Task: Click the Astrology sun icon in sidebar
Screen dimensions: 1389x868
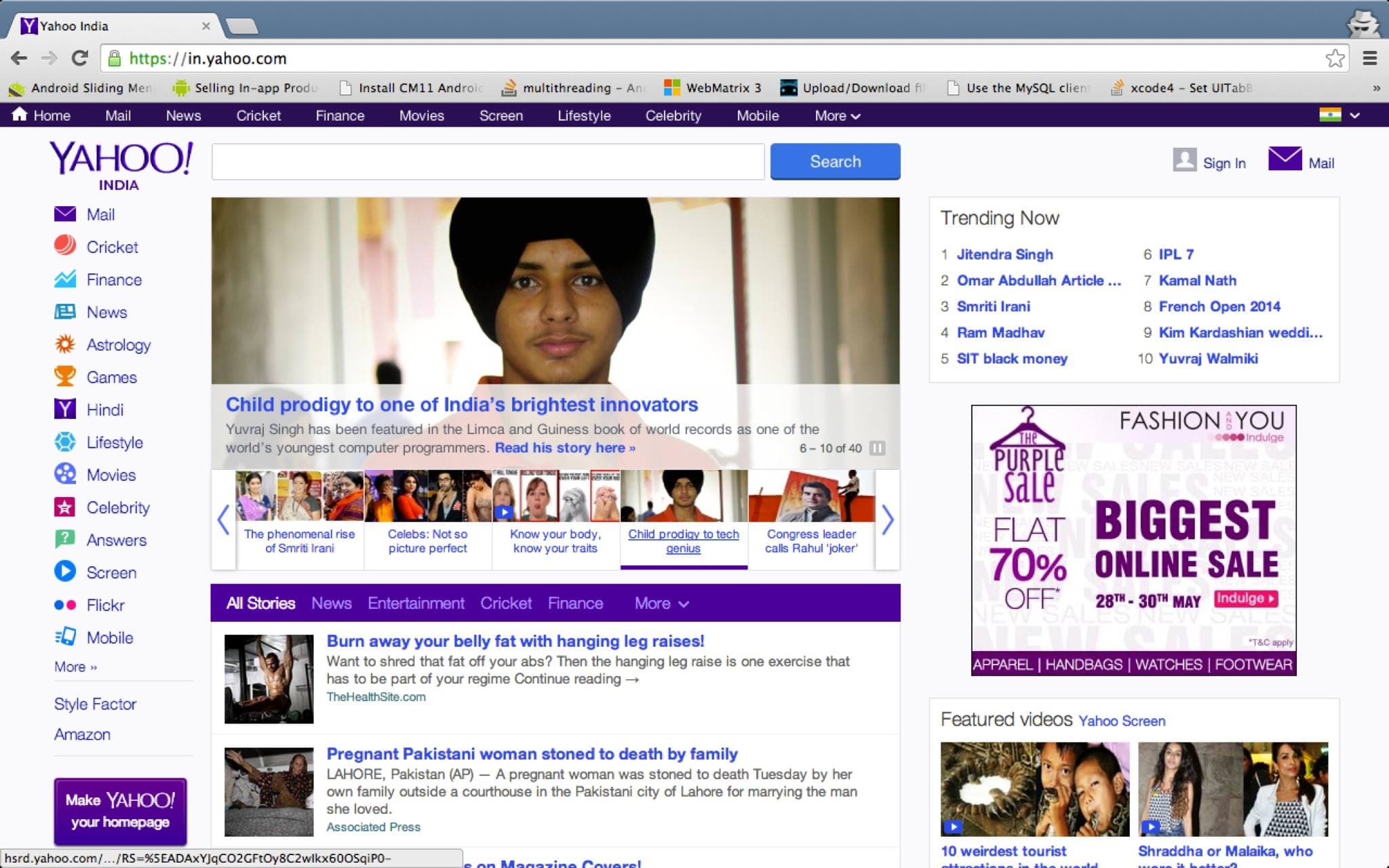Action: pyautogui.click(x=65, y=344)
